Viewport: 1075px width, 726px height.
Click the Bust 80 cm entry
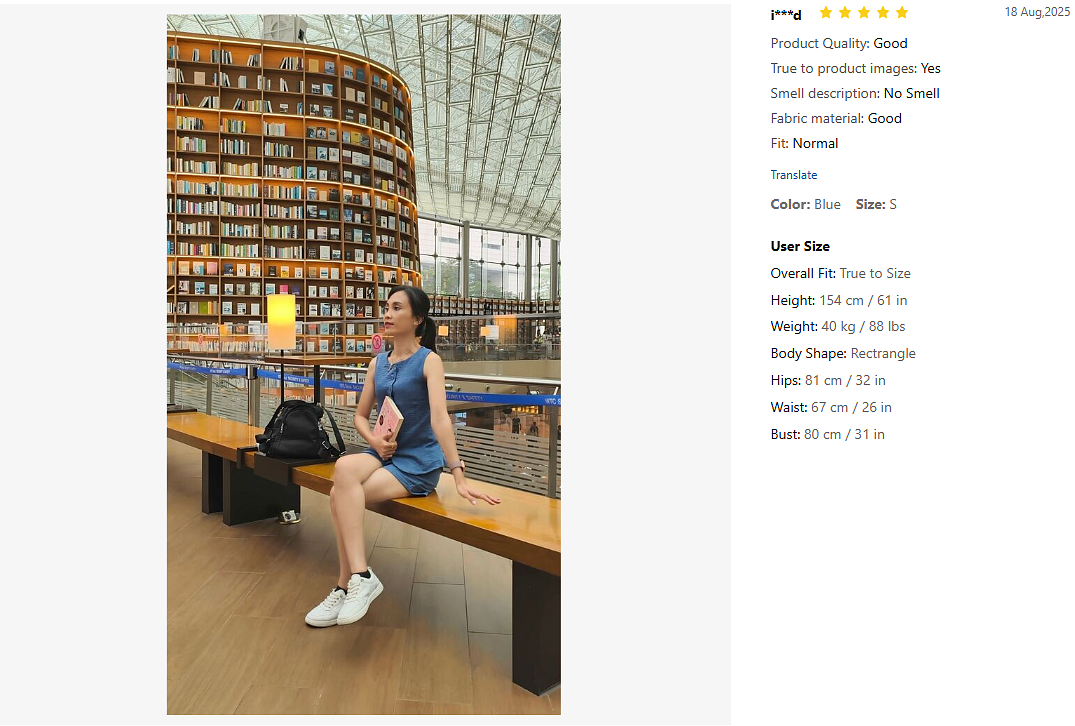point(827,435)
